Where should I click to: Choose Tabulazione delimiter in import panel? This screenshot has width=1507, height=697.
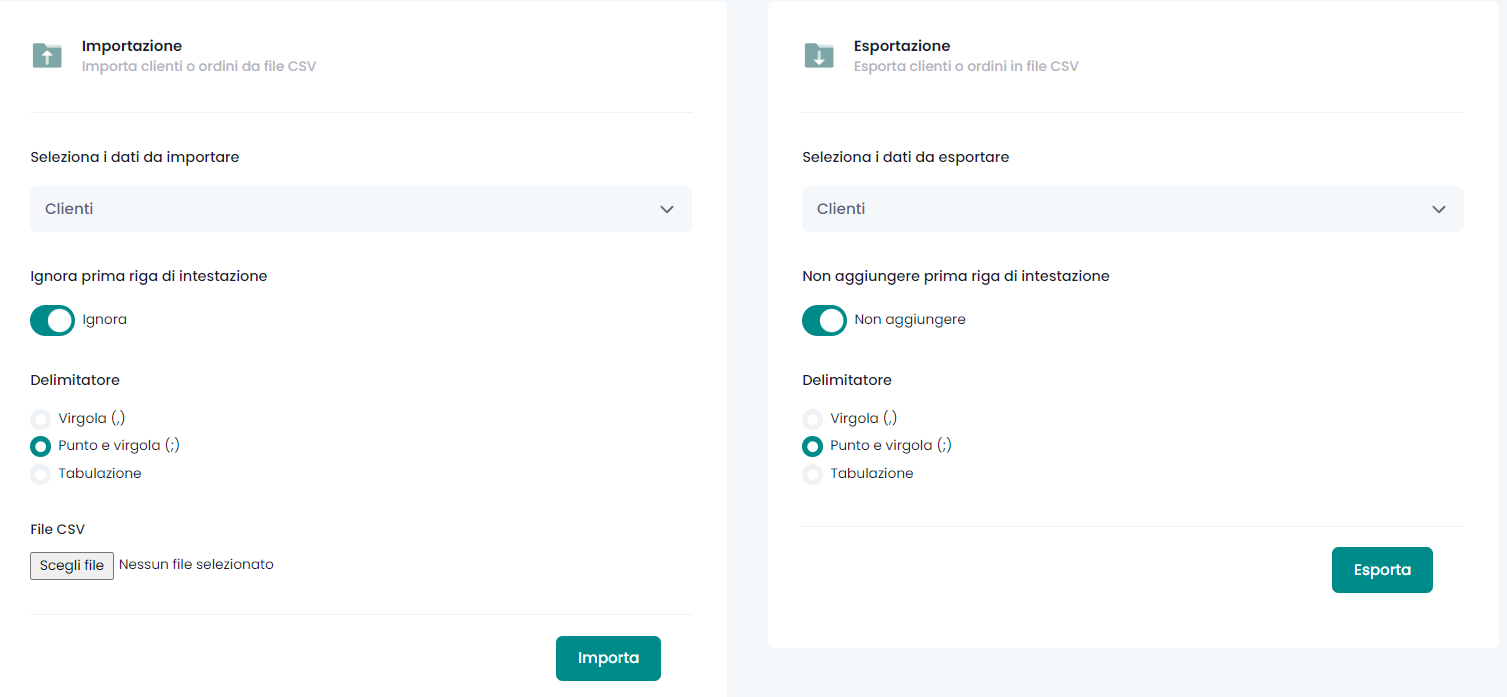pyautogui.click(x=41, y=474)
